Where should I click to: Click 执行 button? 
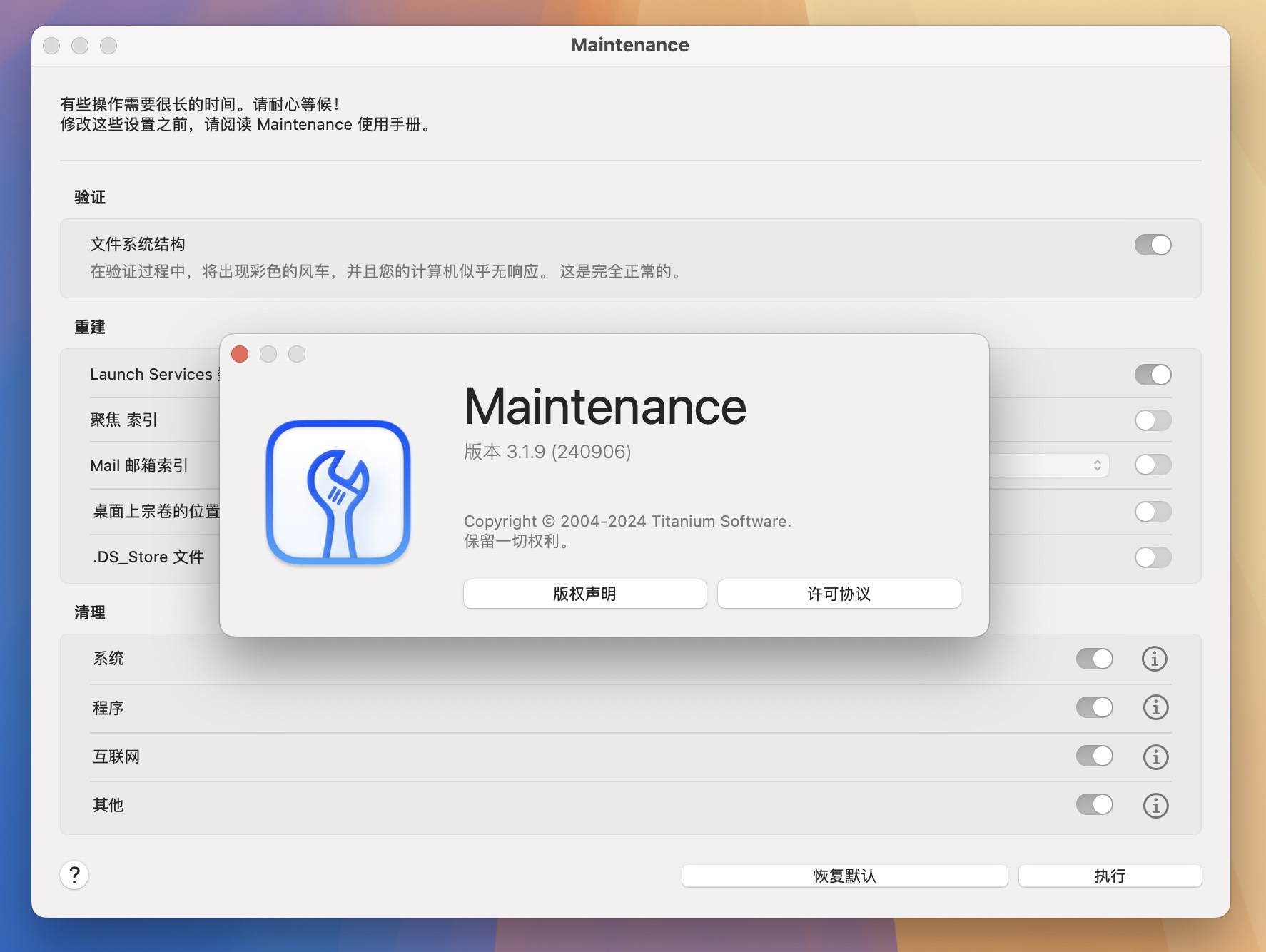1110,876
